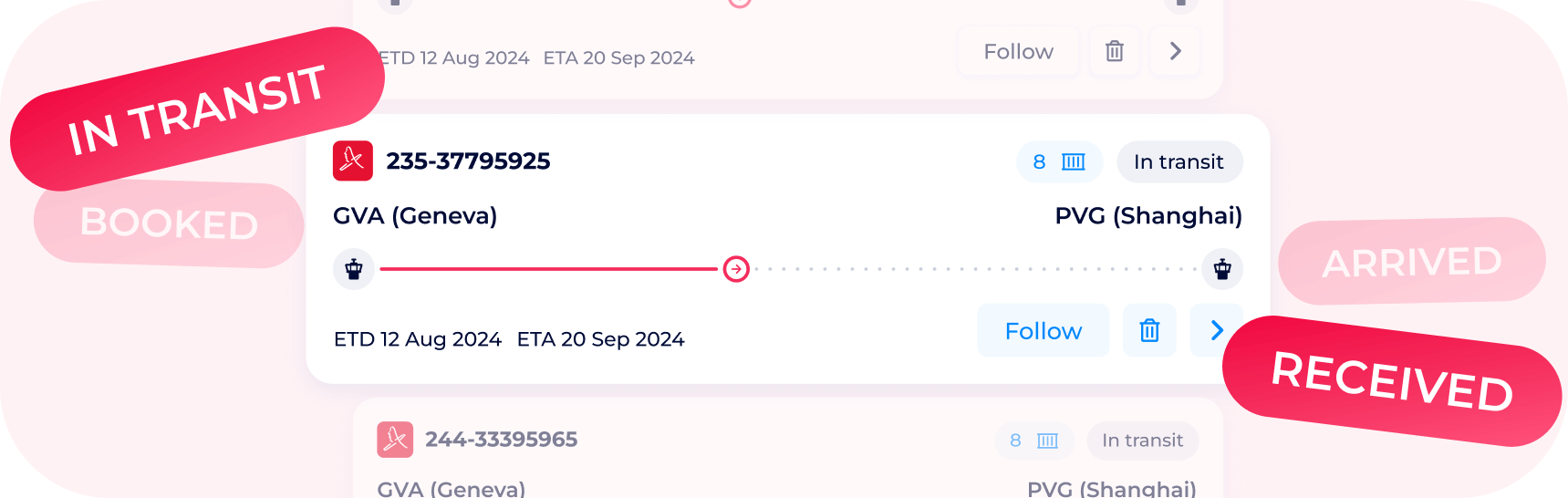Open details chevron for shipment 235-37795925

1216,330
